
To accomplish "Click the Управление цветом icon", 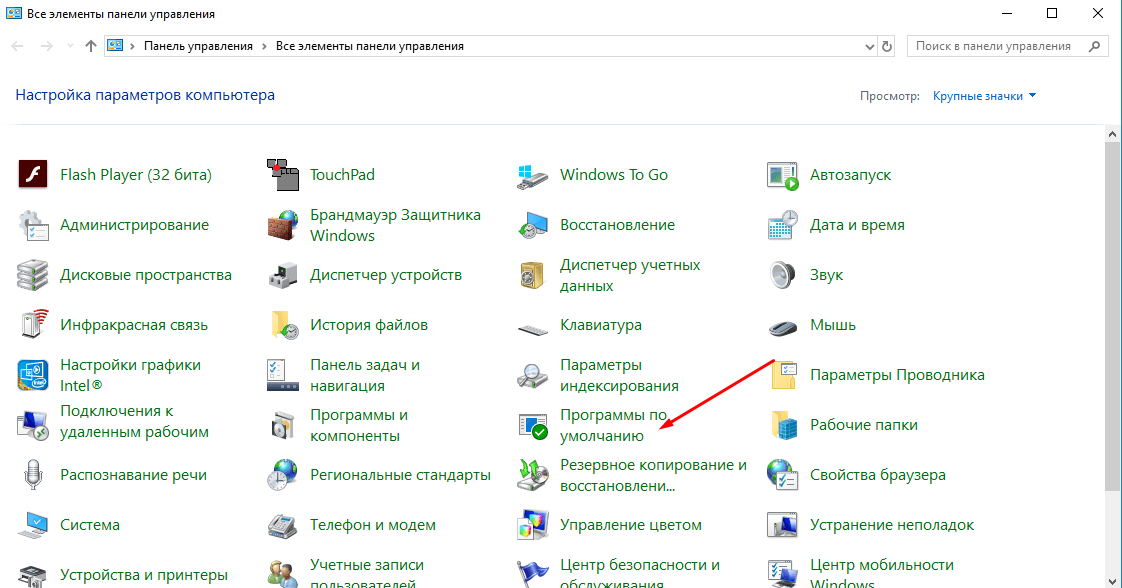I will coord(532,526).
